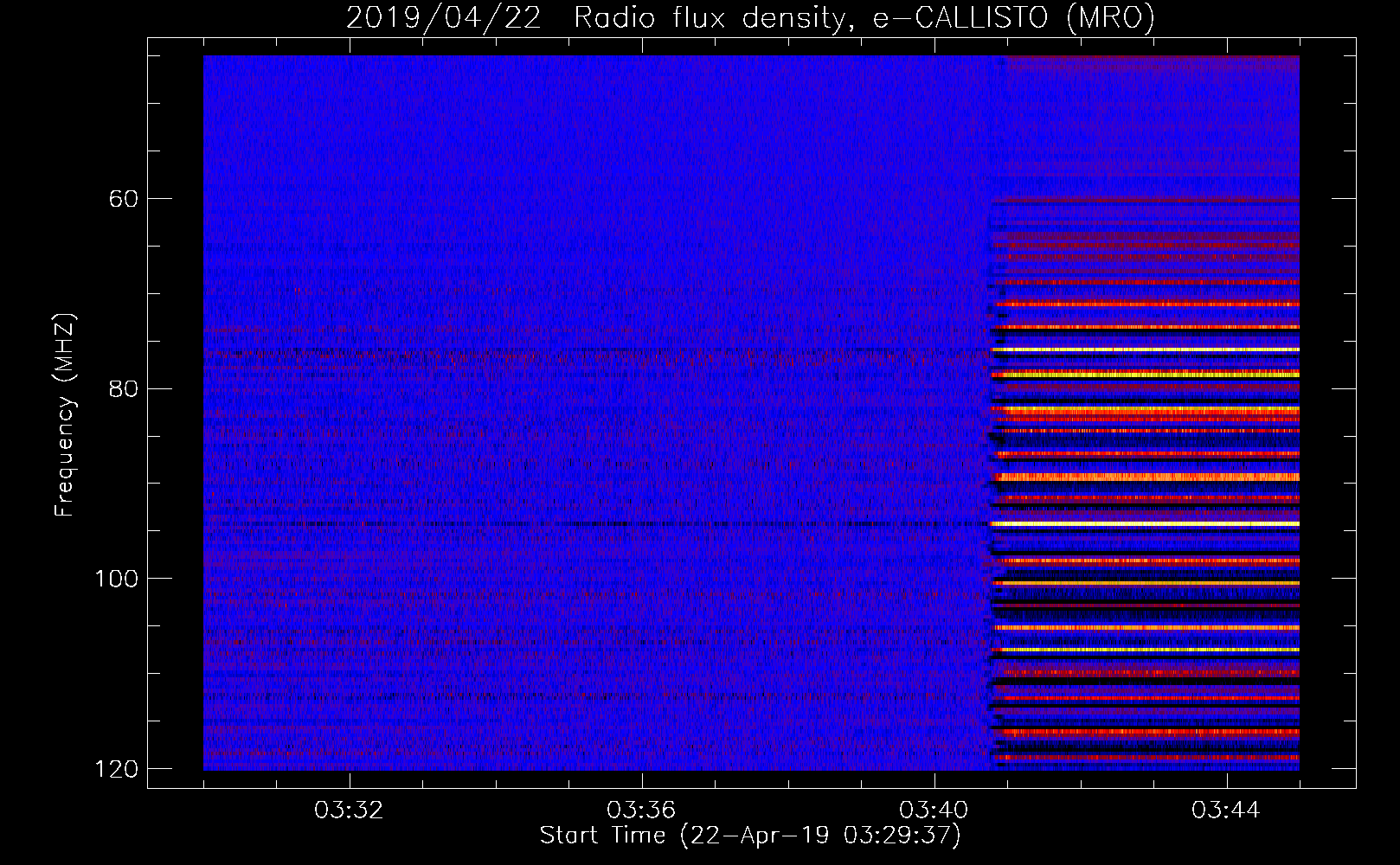The width and height of the screenshot is (1400, 865).
Task: Click the 03:36 time tick label
Action: click(641, 811)
